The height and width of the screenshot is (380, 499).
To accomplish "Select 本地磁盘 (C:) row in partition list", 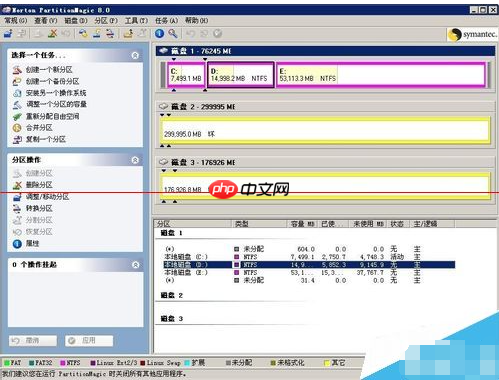I will coord(308,257).
